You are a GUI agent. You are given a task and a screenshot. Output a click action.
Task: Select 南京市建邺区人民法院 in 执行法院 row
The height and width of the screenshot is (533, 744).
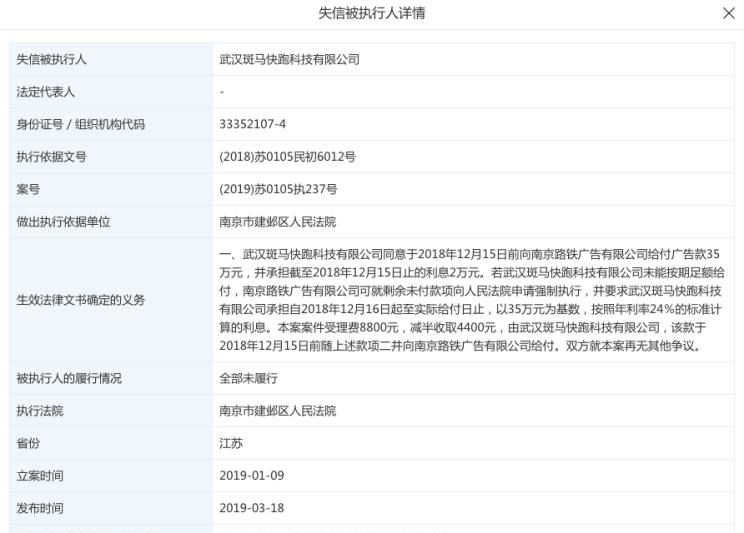(278, 411)
